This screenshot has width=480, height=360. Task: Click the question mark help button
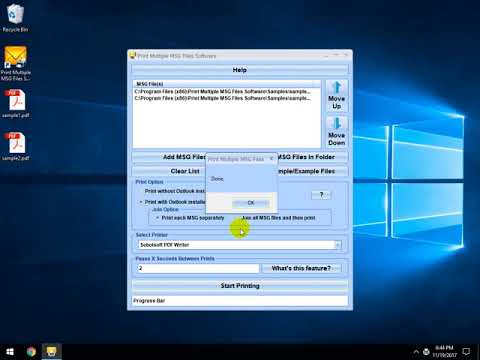click(321, 195)
